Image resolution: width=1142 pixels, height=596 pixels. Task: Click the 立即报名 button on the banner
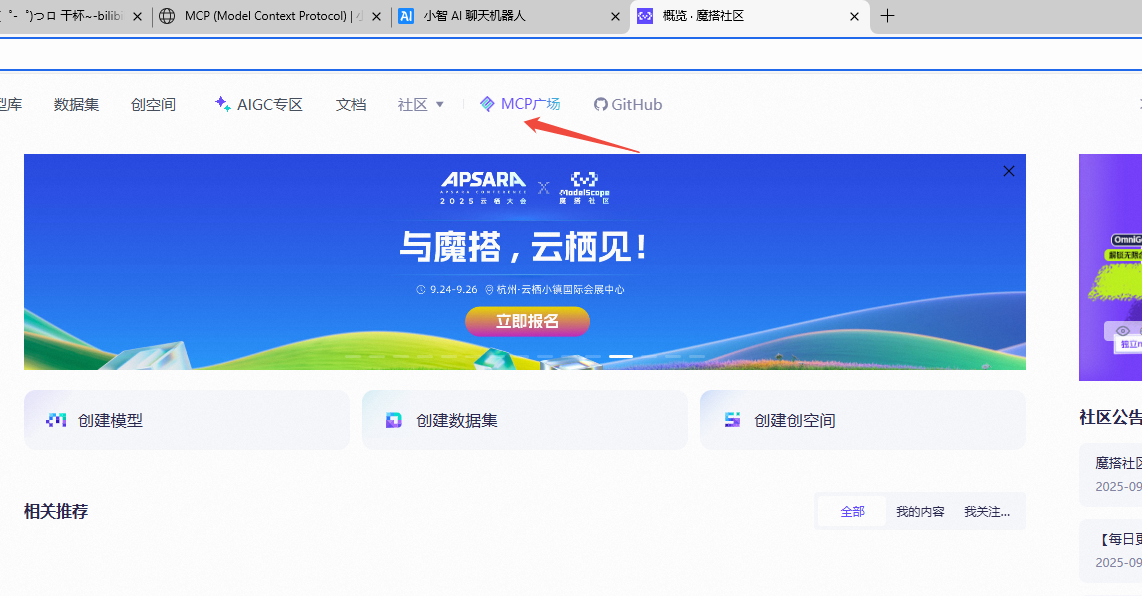click(x=527, y=321)
